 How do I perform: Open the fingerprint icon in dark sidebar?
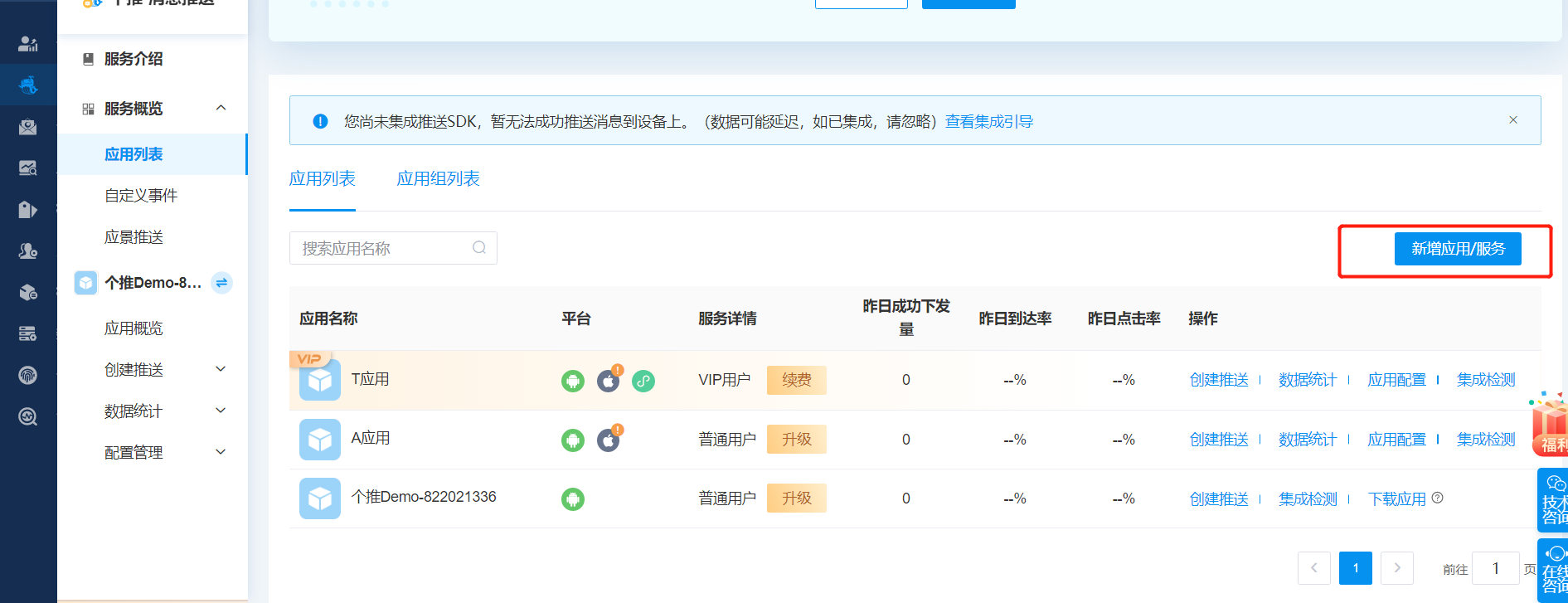(x=28, y=375)
